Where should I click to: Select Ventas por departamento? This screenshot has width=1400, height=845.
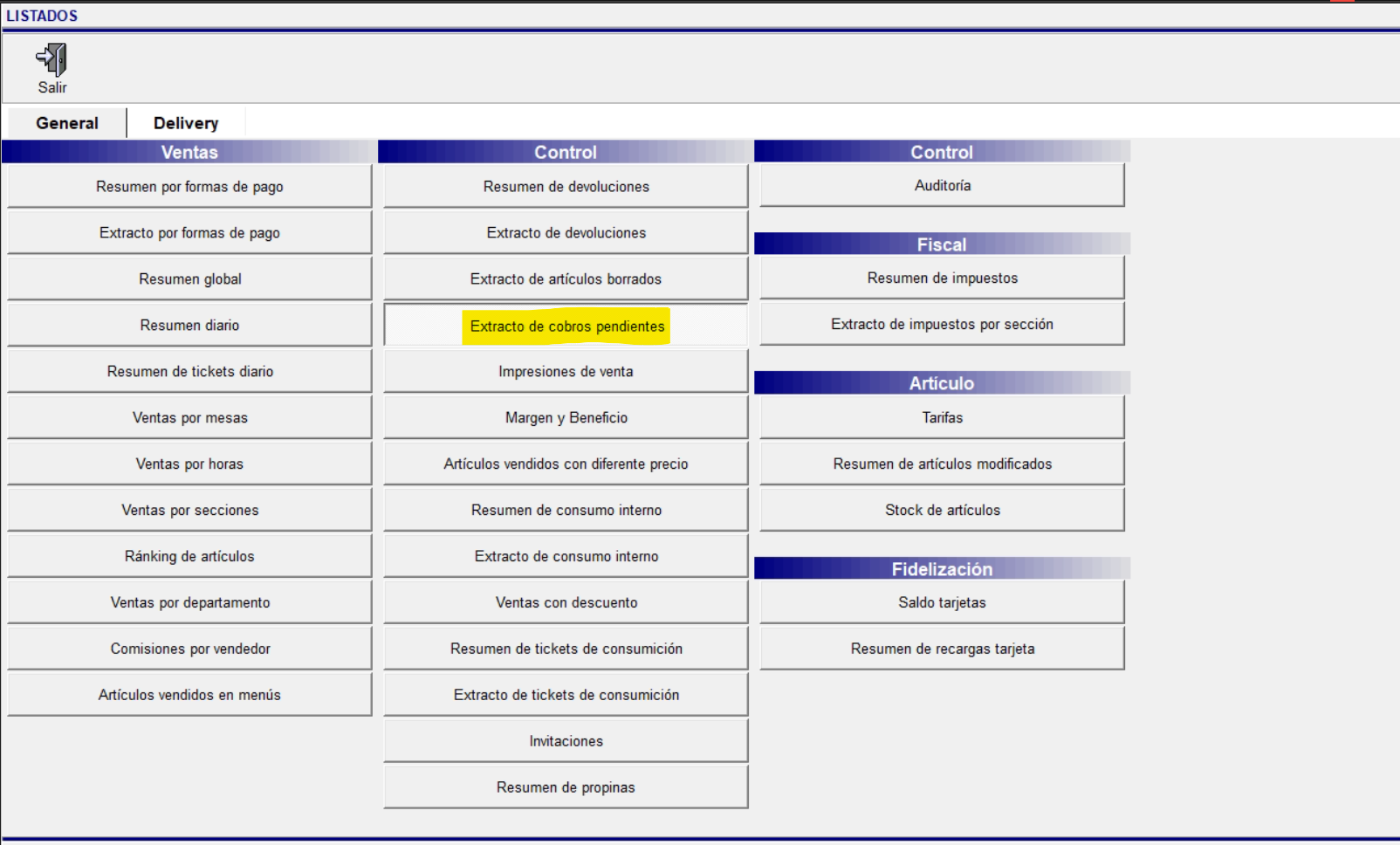point(189,602)
